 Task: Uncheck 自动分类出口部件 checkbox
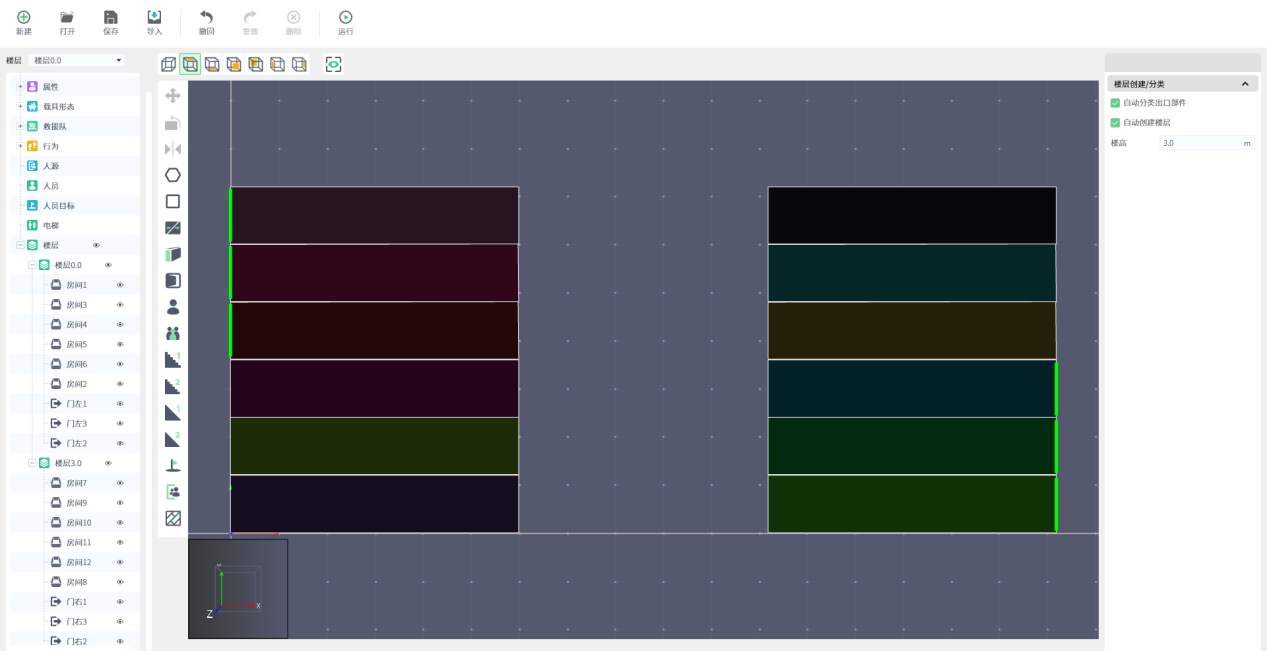click(x=1116, y=103)
